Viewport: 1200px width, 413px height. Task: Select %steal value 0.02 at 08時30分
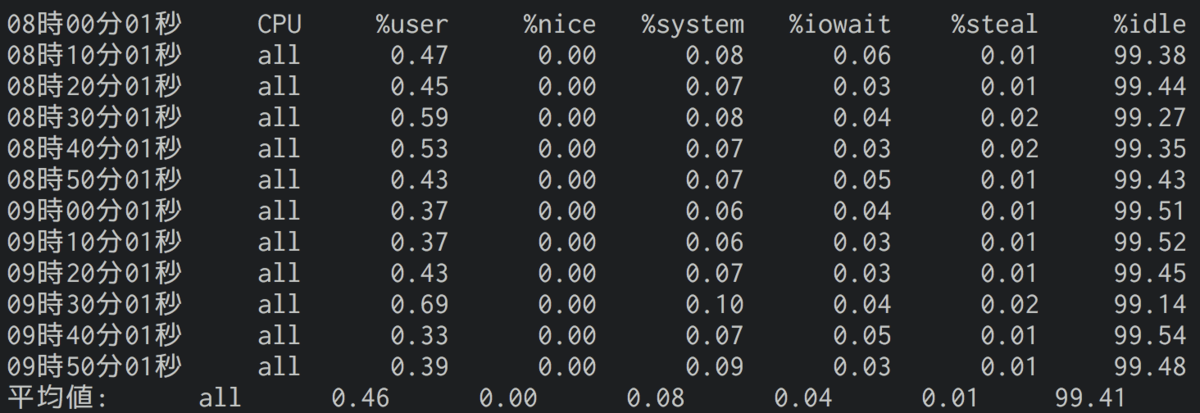pyautogui.click(x=1009, y=118)
